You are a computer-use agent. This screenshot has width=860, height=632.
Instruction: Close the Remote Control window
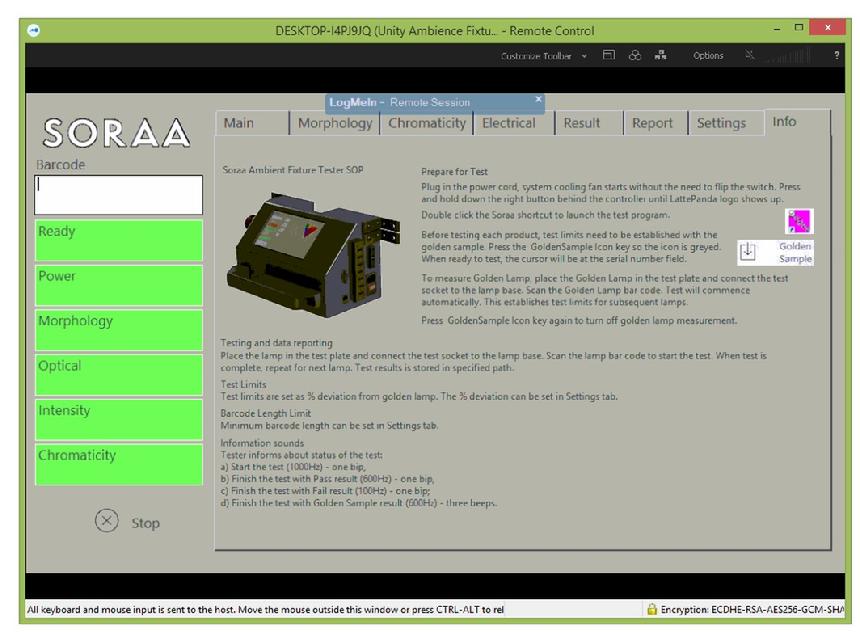click(828, 27)
